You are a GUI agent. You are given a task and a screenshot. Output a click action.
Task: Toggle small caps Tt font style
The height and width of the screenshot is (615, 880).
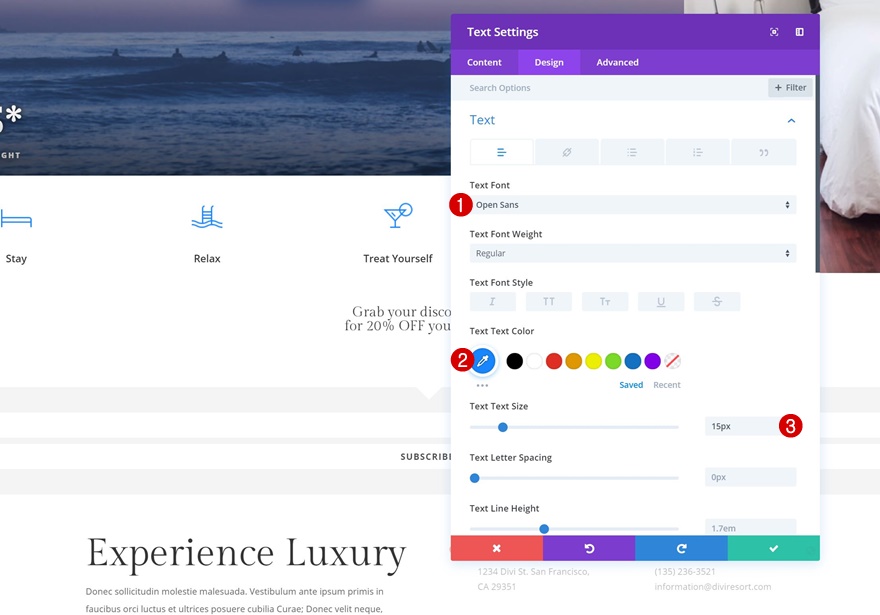pyautogui.click(x=604, y=302)
